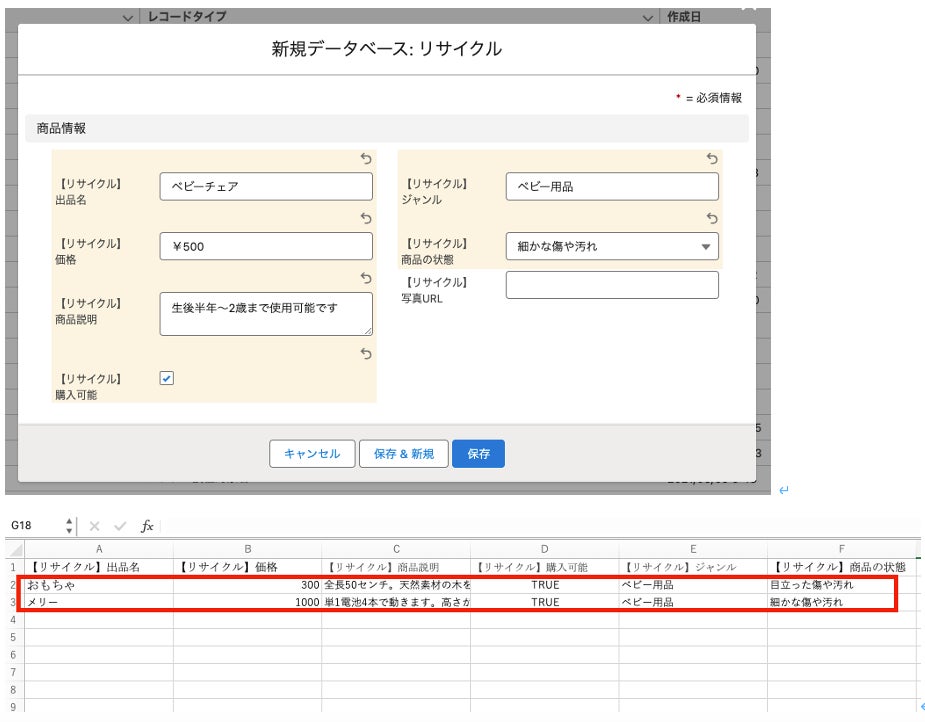Select Excel column F header

pos(841,549)
